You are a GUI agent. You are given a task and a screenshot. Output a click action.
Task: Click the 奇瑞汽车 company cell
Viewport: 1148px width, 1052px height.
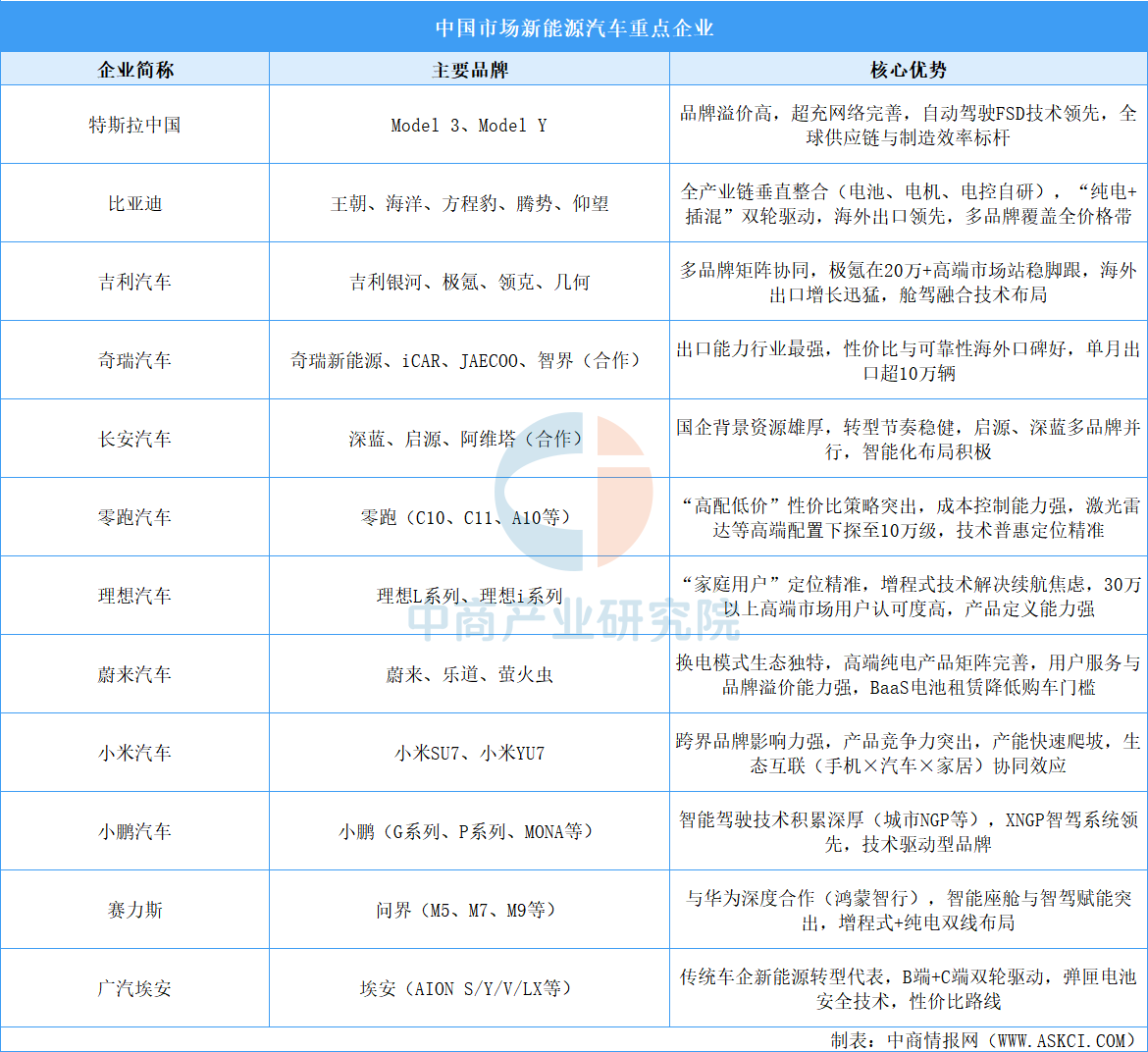coord(134,360)
